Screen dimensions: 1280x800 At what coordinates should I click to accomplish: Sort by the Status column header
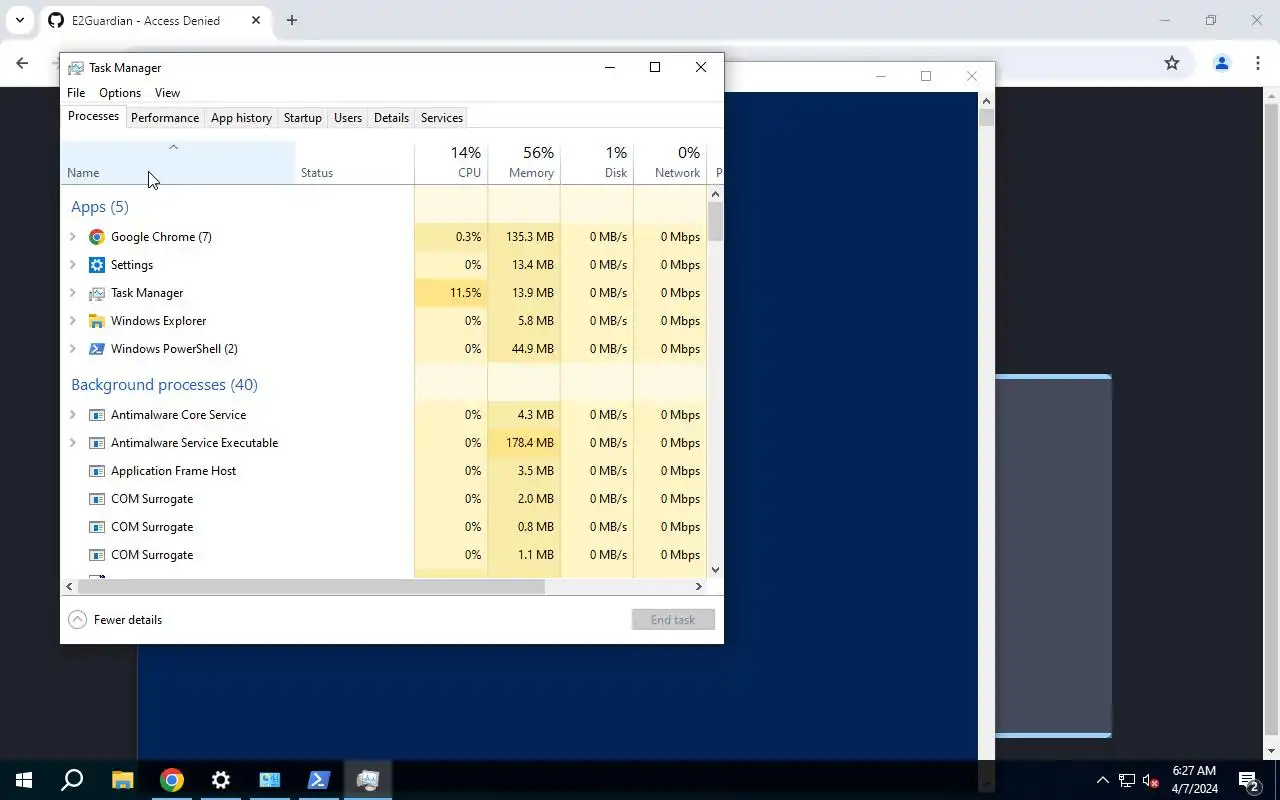pyautogui.click(x=355, y=163)
